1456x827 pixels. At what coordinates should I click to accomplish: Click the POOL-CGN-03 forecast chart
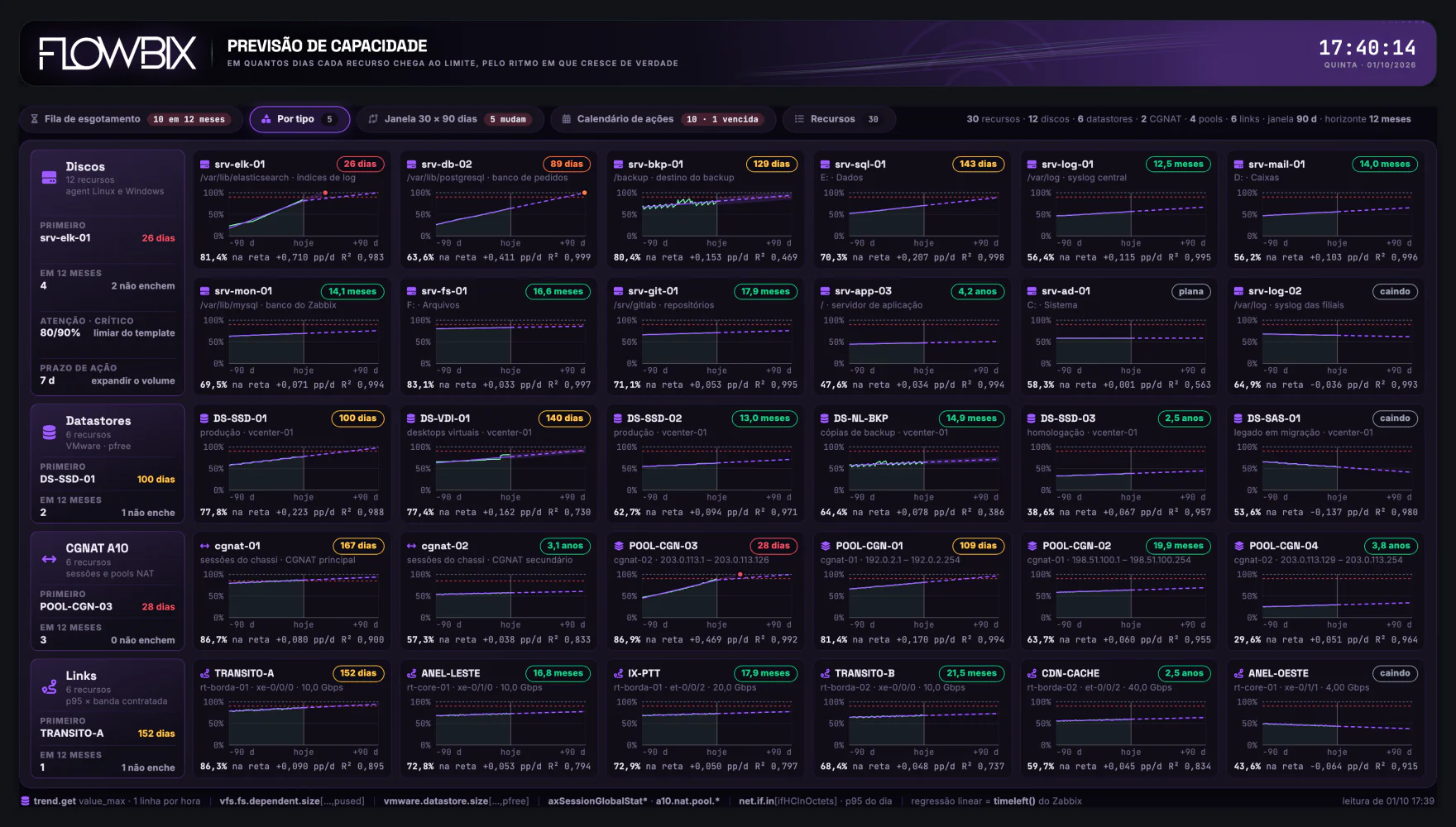coord(706,596)
